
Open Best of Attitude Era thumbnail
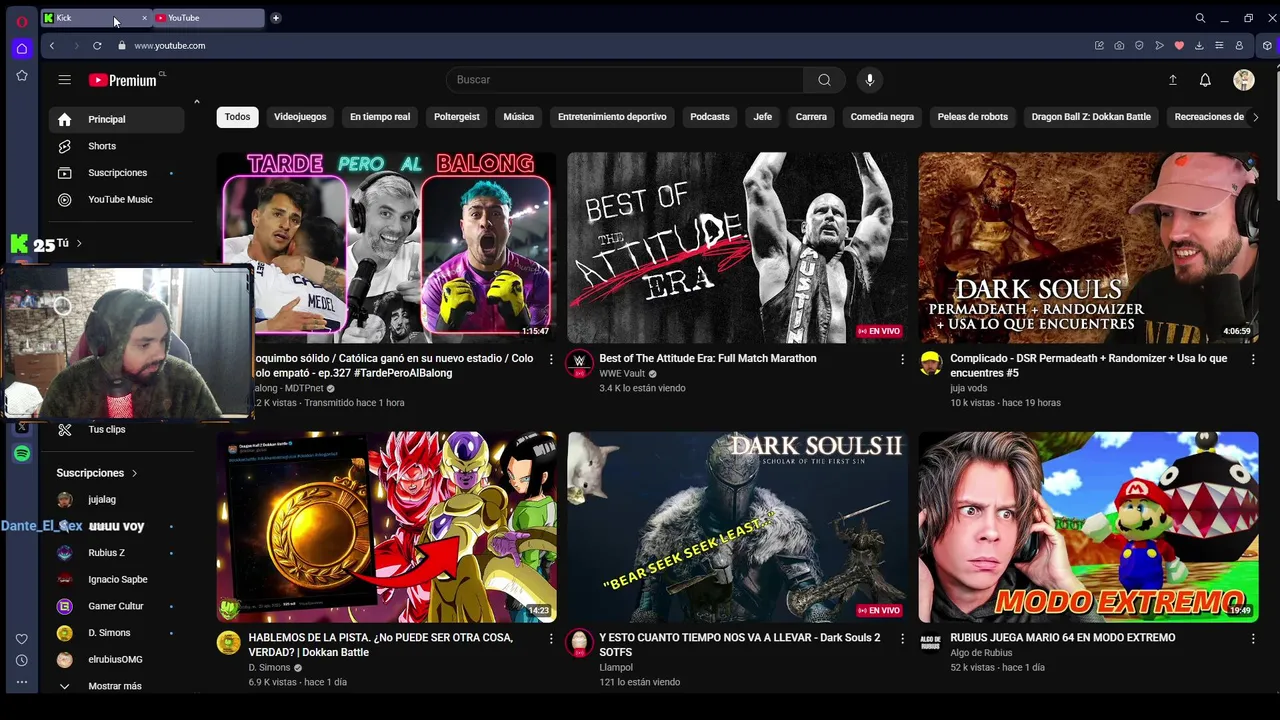[738, 248]
